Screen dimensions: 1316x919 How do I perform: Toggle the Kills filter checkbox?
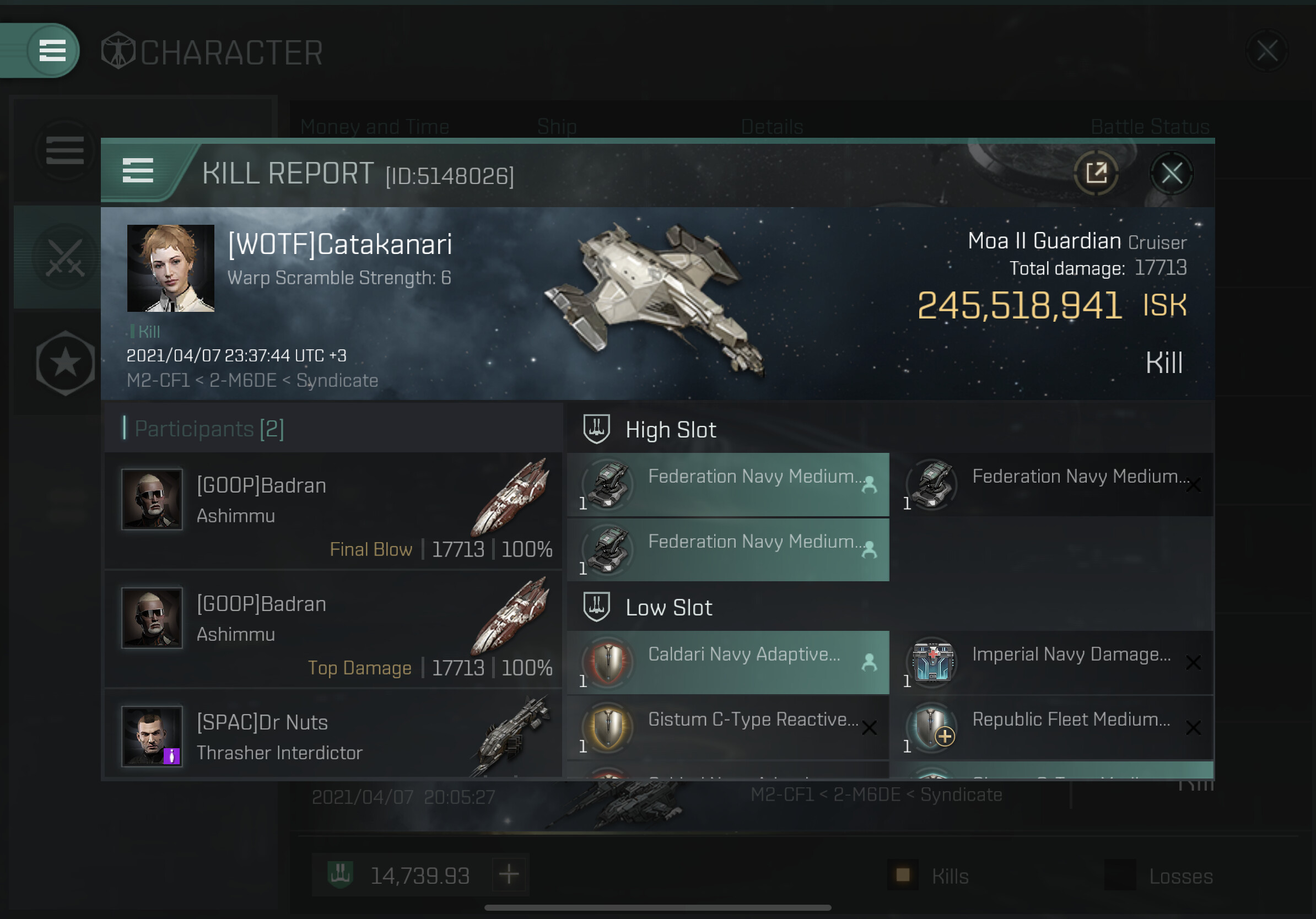[x=902, y=875]
